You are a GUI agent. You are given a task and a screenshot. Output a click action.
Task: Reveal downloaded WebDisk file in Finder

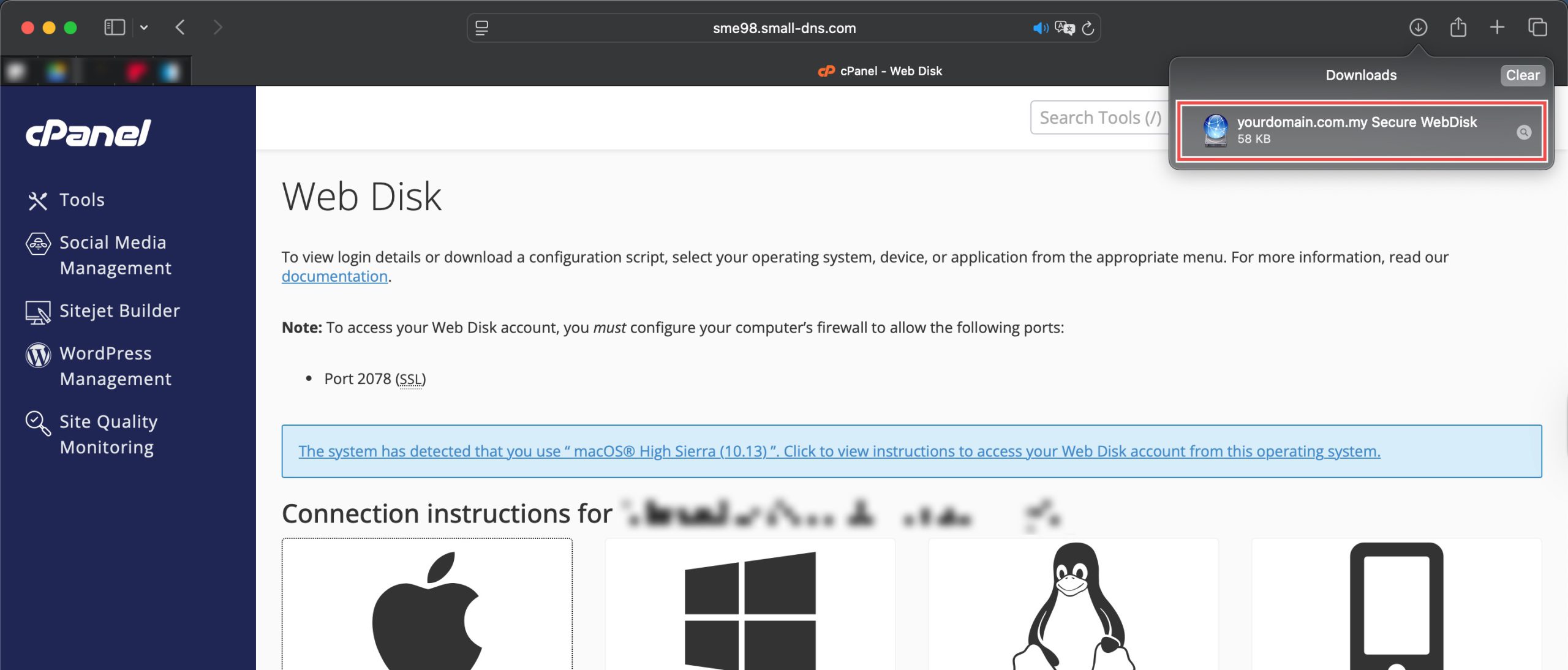pos(1523,132)
